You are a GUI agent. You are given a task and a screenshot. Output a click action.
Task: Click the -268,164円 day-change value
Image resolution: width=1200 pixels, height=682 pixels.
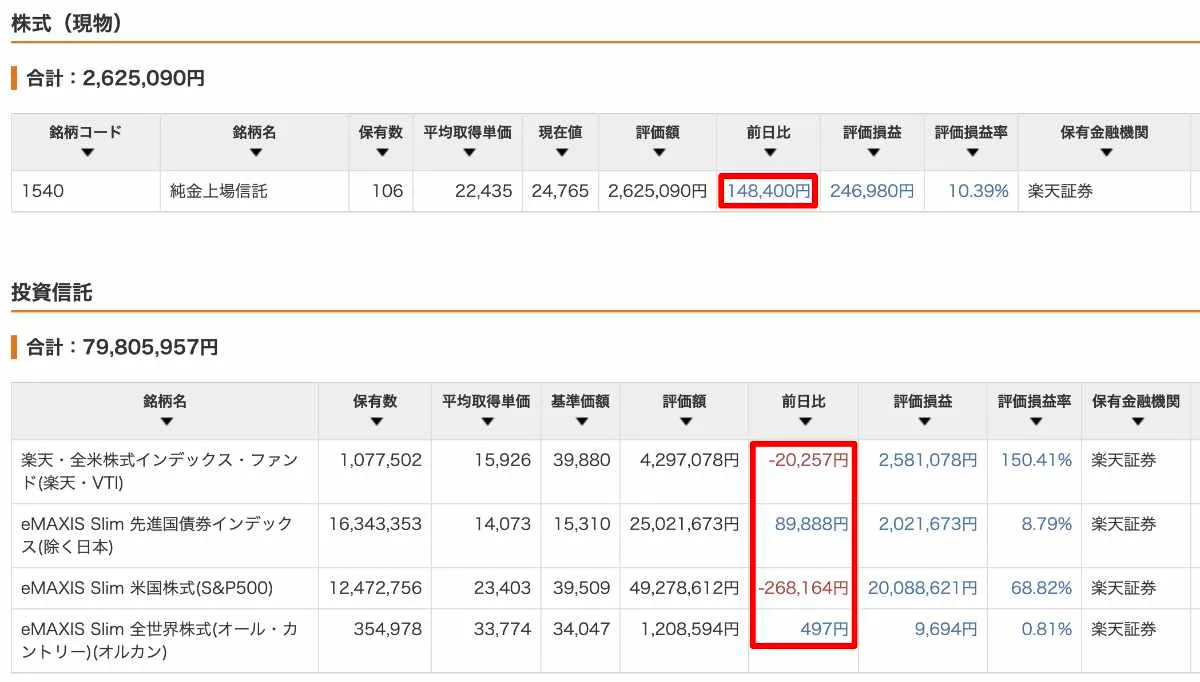803,587
